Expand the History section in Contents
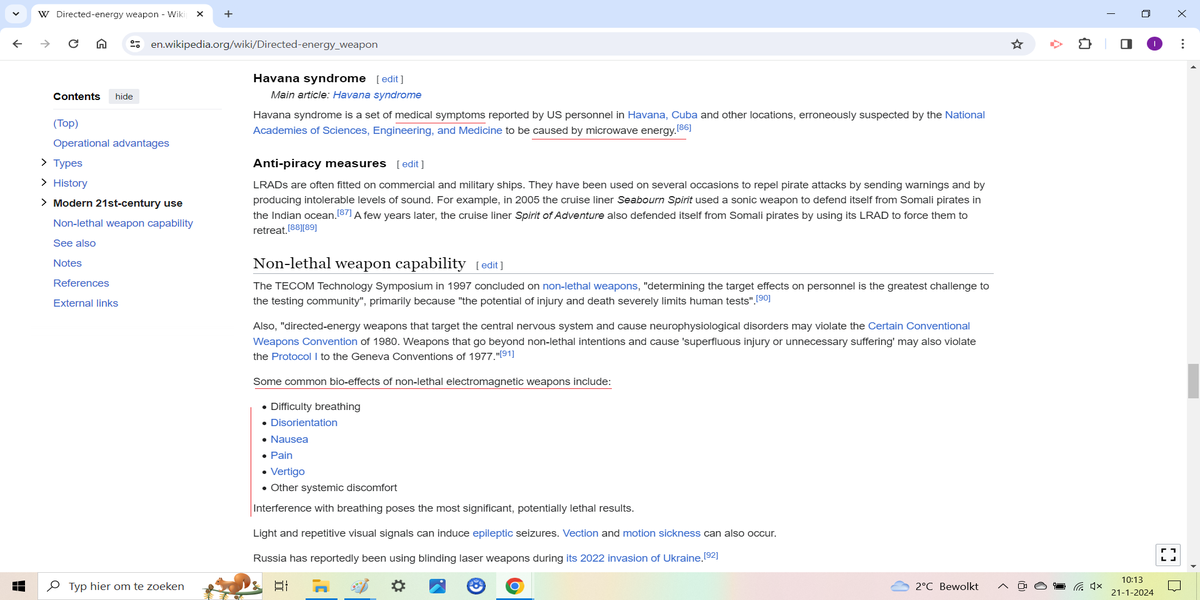Image resolution: width=1200 pixels, height=600 pixels. point(44,183)
